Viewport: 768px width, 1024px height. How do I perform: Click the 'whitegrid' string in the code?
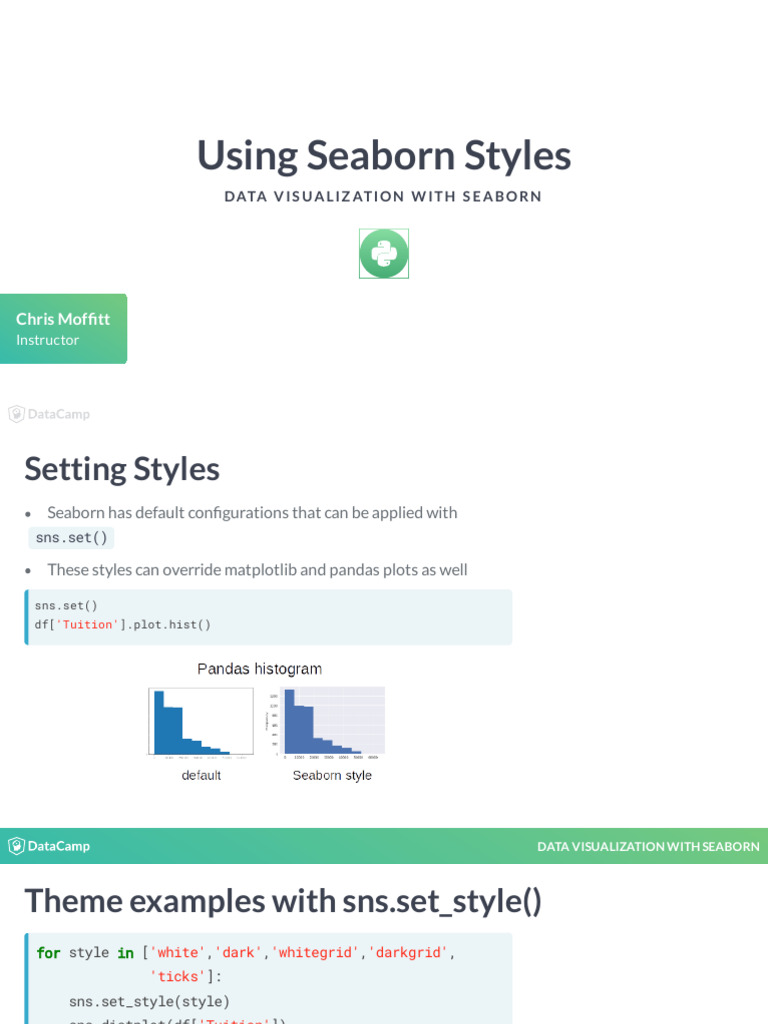click(315, 953)
